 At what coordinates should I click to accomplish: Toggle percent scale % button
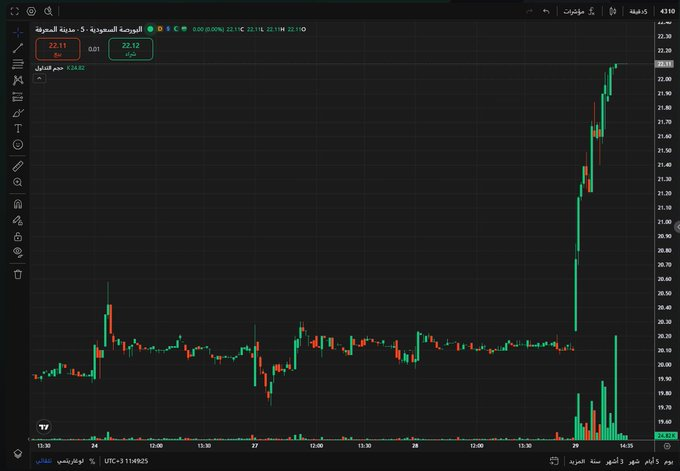coord(92,461)
